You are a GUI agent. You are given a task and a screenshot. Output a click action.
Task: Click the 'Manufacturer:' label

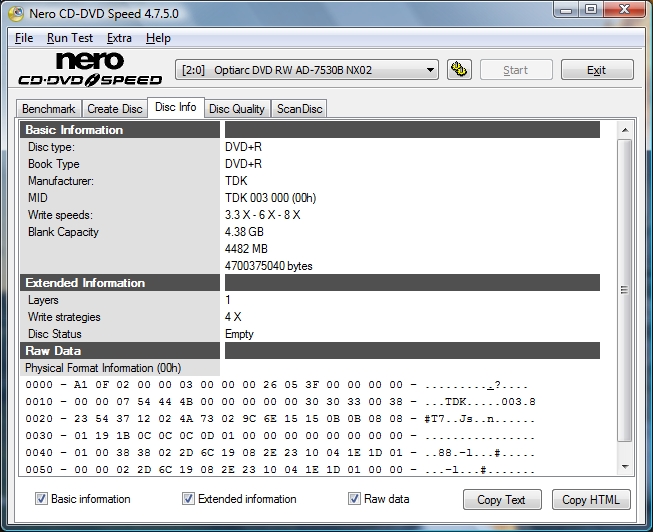click(61, 181)
